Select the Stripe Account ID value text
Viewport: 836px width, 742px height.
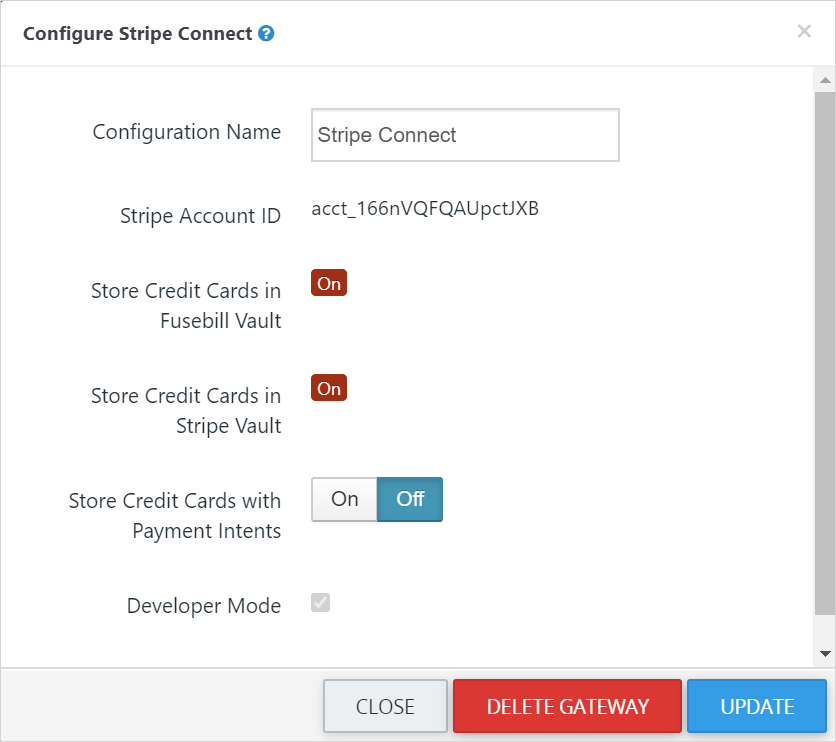coord(425,208)
